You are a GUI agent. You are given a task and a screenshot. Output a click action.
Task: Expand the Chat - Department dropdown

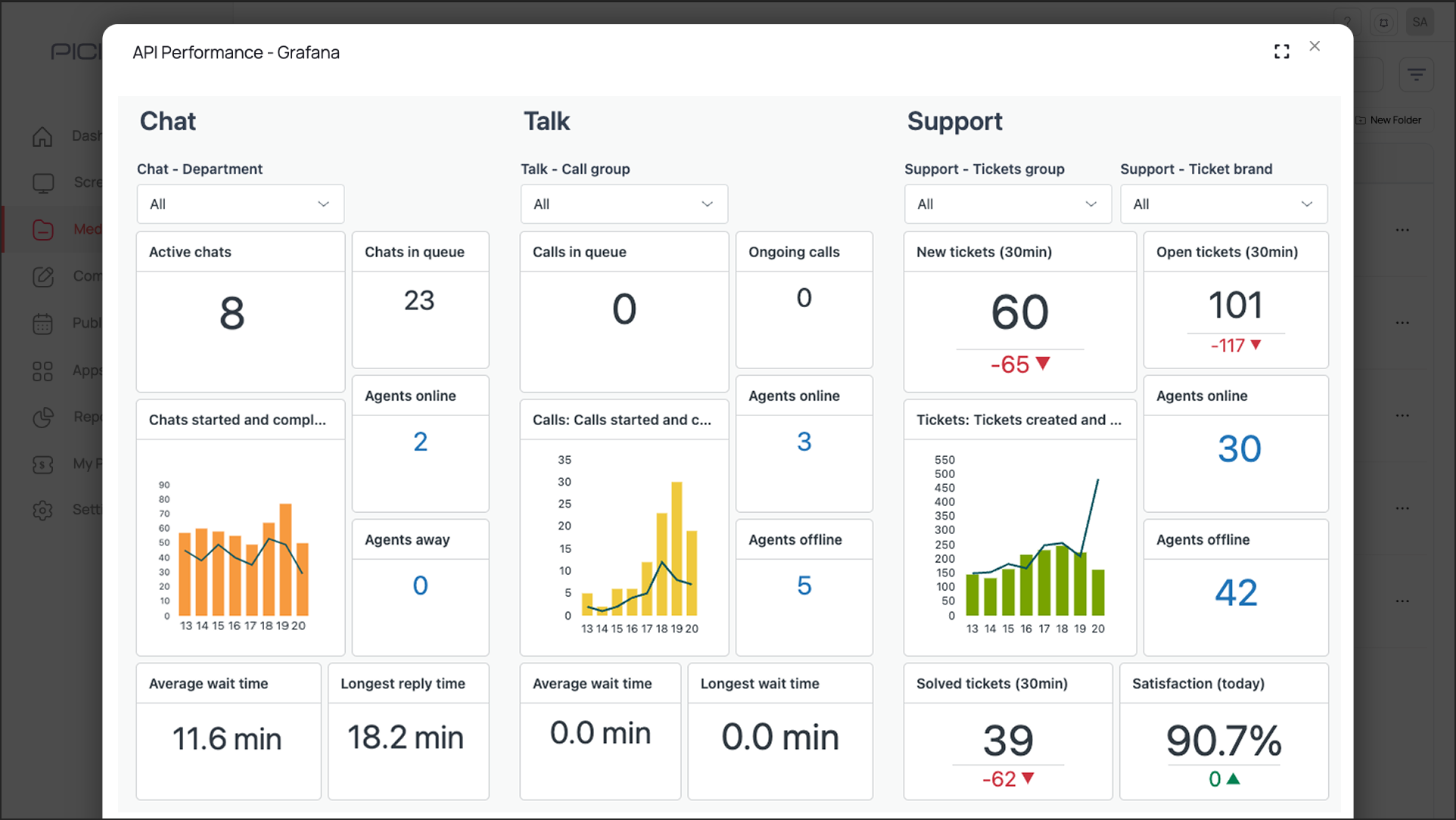(x=240, y=204)
